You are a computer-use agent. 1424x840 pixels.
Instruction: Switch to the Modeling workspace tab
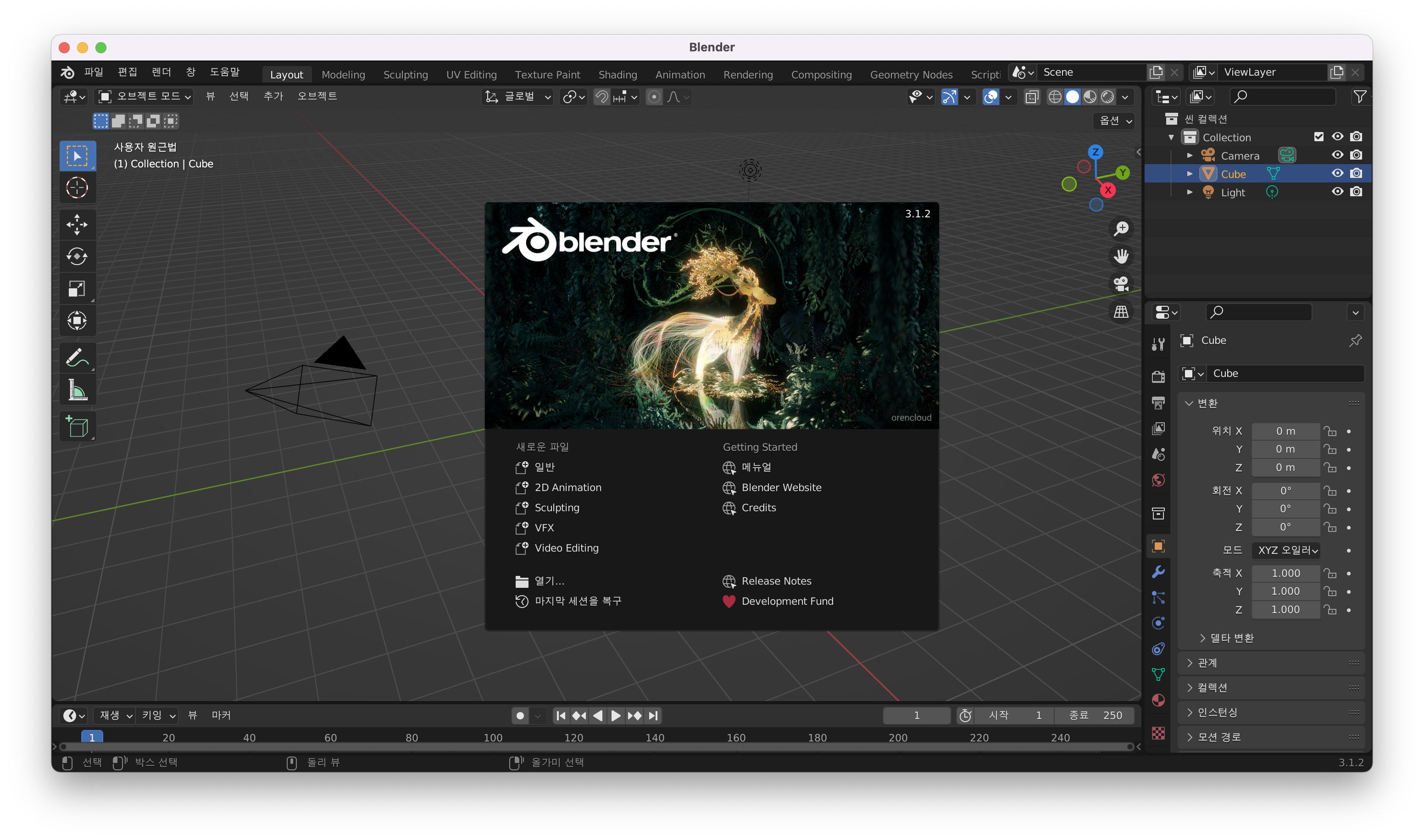(343, 74)
